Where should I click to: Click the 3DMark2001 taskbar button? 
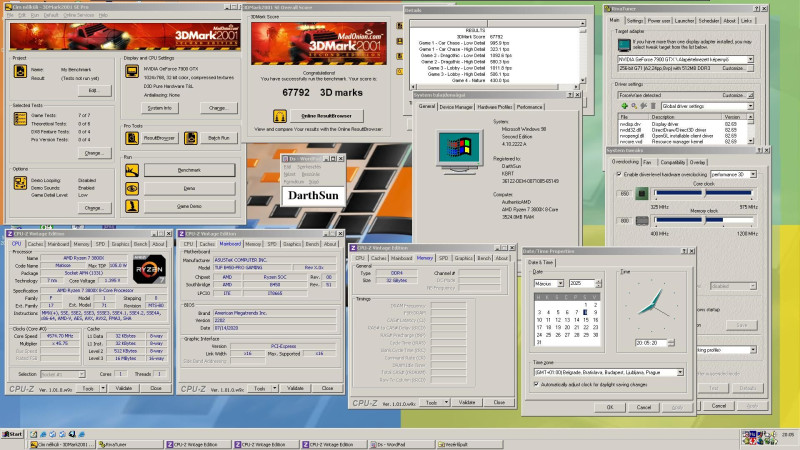tap(62, 444)
